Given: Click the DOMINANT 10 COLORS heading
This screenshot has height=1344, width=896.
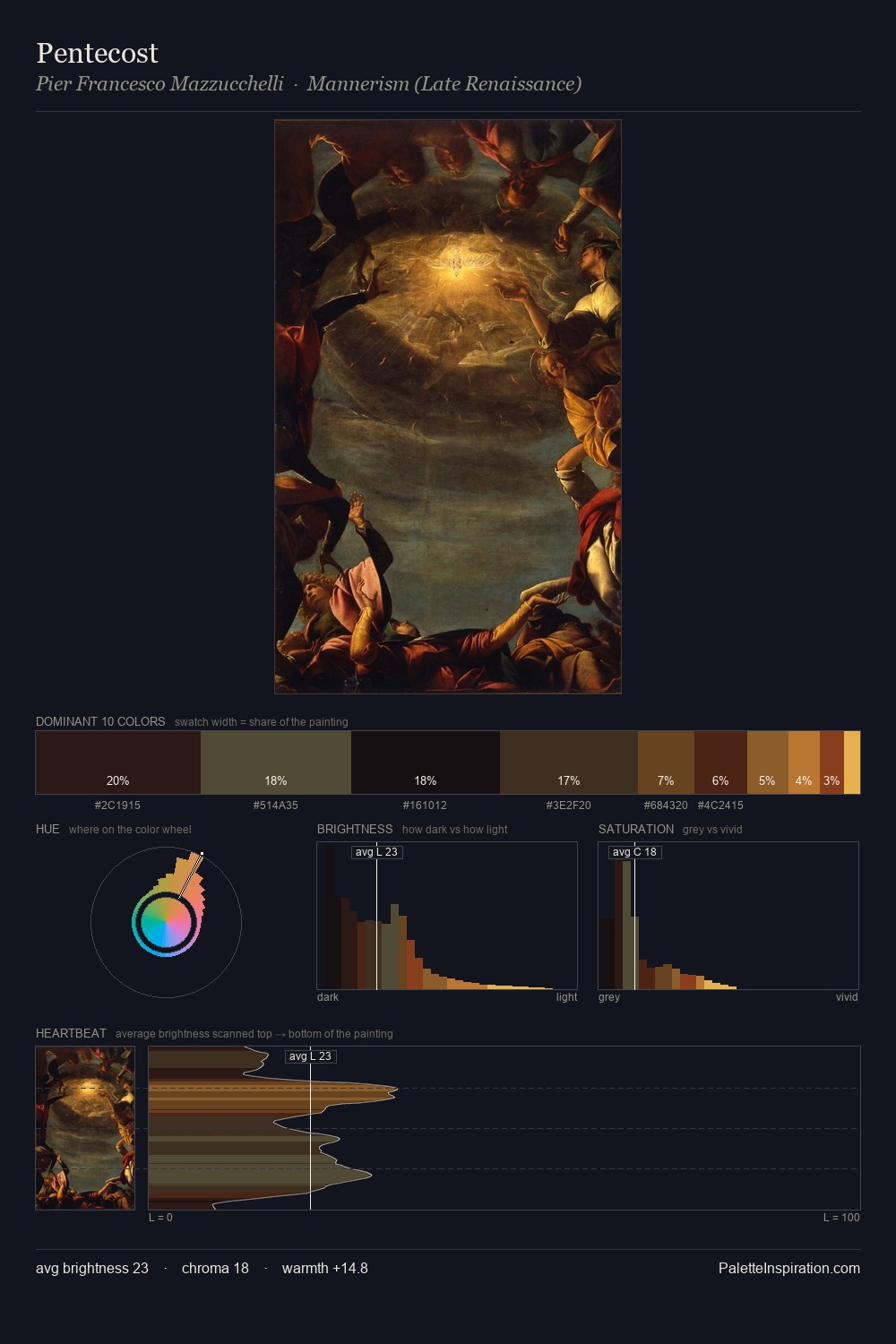Looking at the screenshot, I should click(100, 722).
